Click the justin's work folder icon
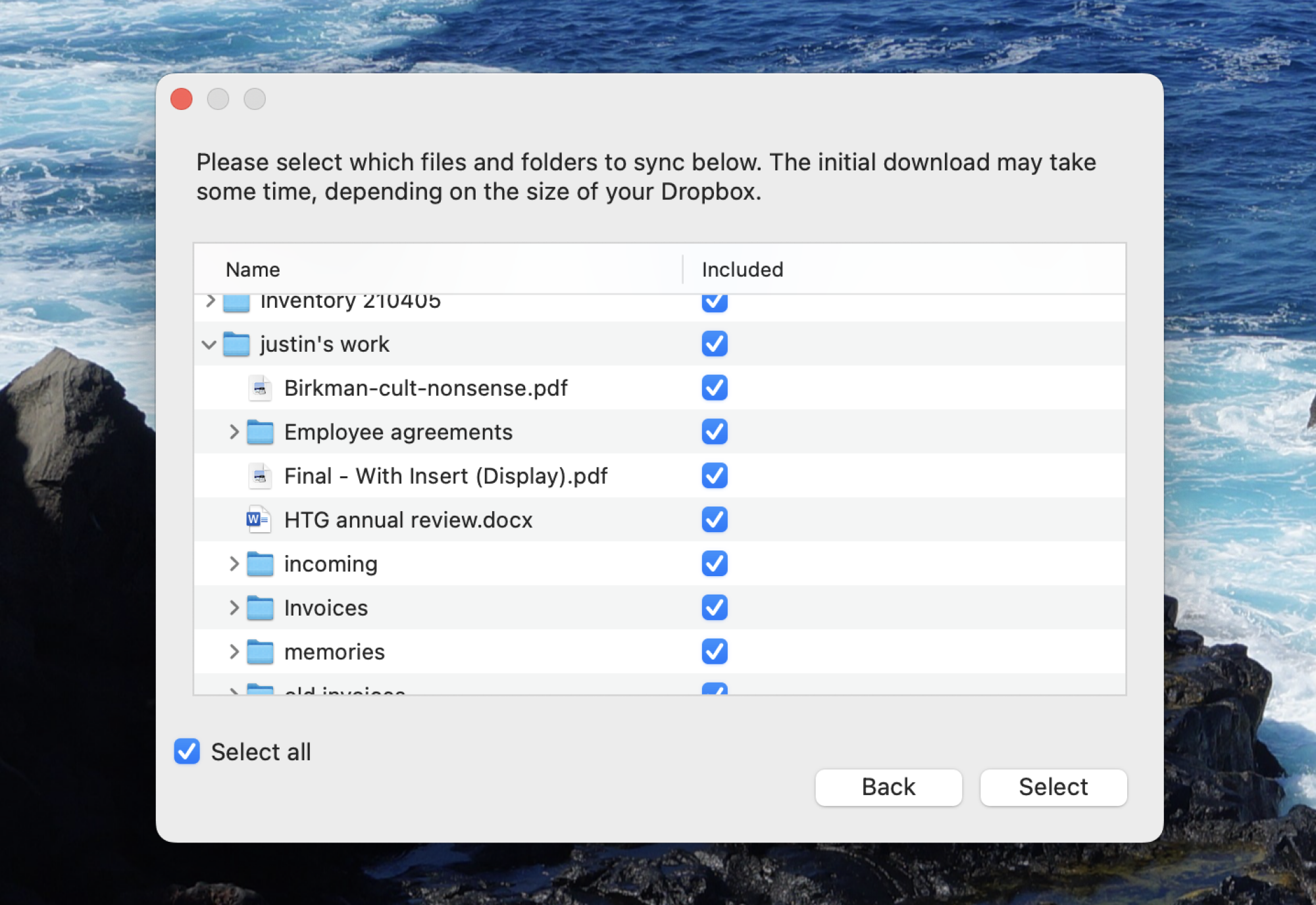Viewport: 1316px width, 905px height. tap(236, 344)
